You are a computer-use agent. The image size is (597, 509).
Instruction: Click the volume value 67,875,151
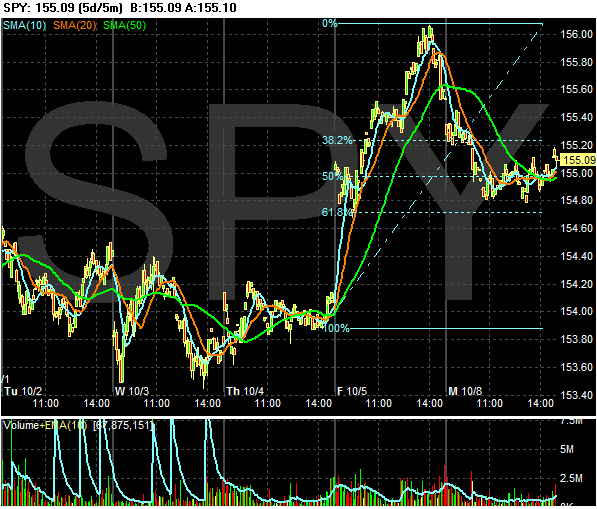(x=124, y=425)
